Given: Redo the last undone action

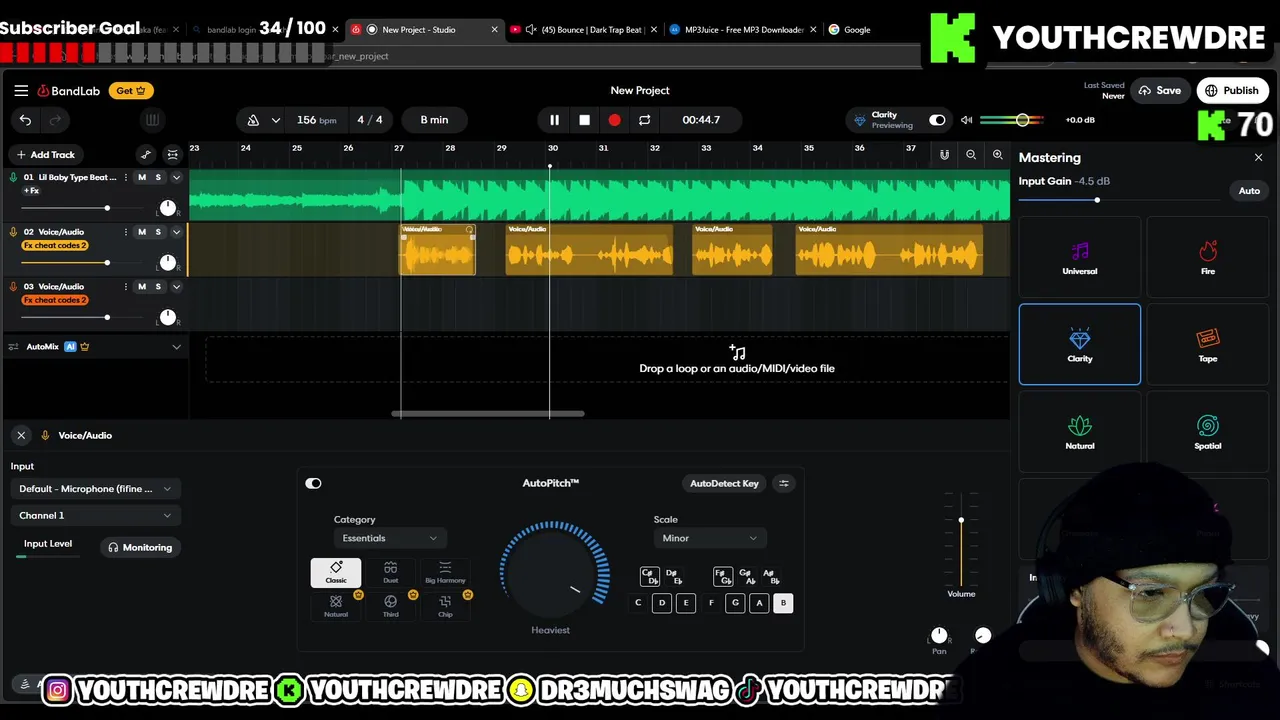Looking at the screenshot, I should (x=56, y=120).
